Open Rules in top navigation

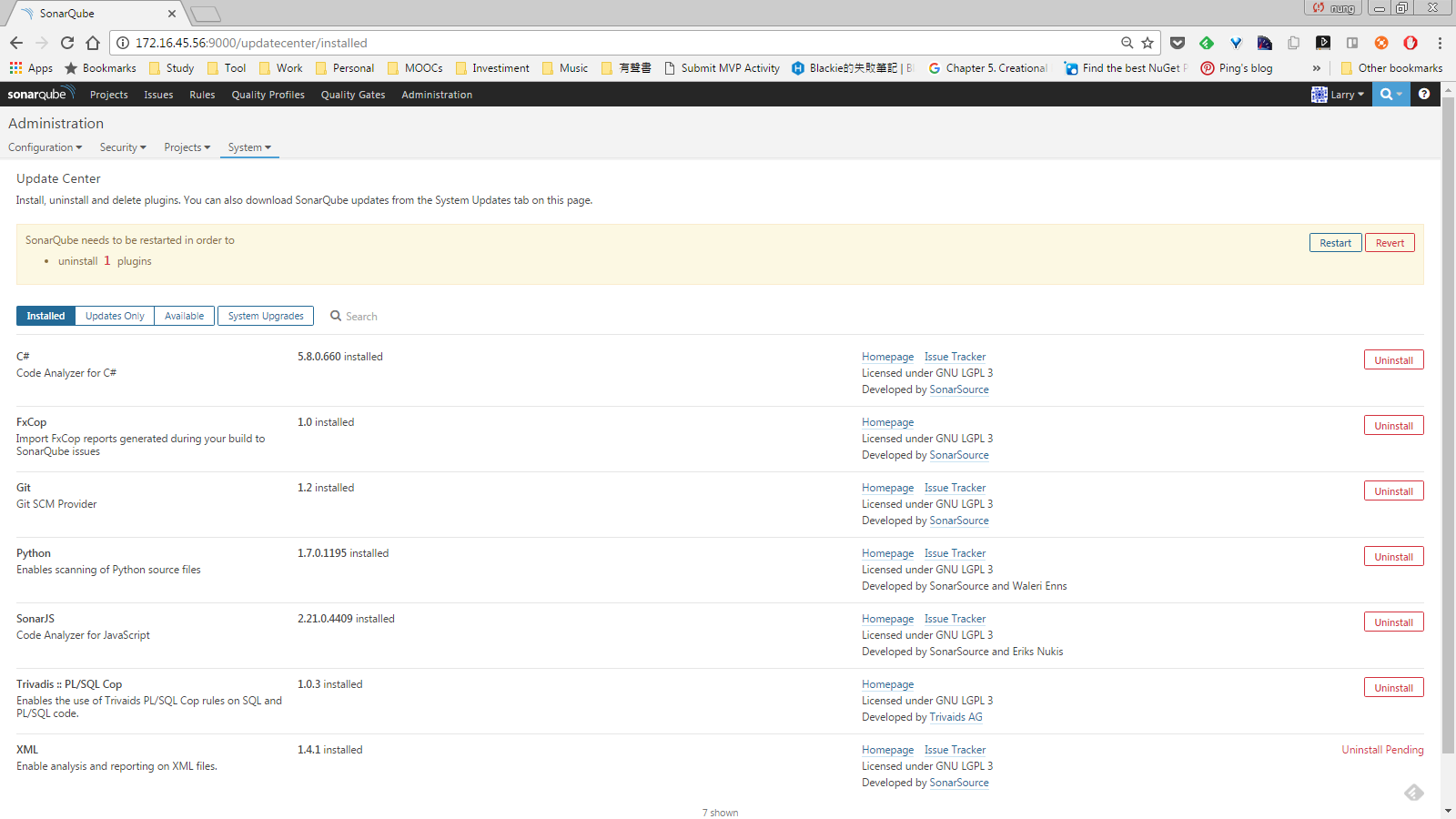pos(202,95)
